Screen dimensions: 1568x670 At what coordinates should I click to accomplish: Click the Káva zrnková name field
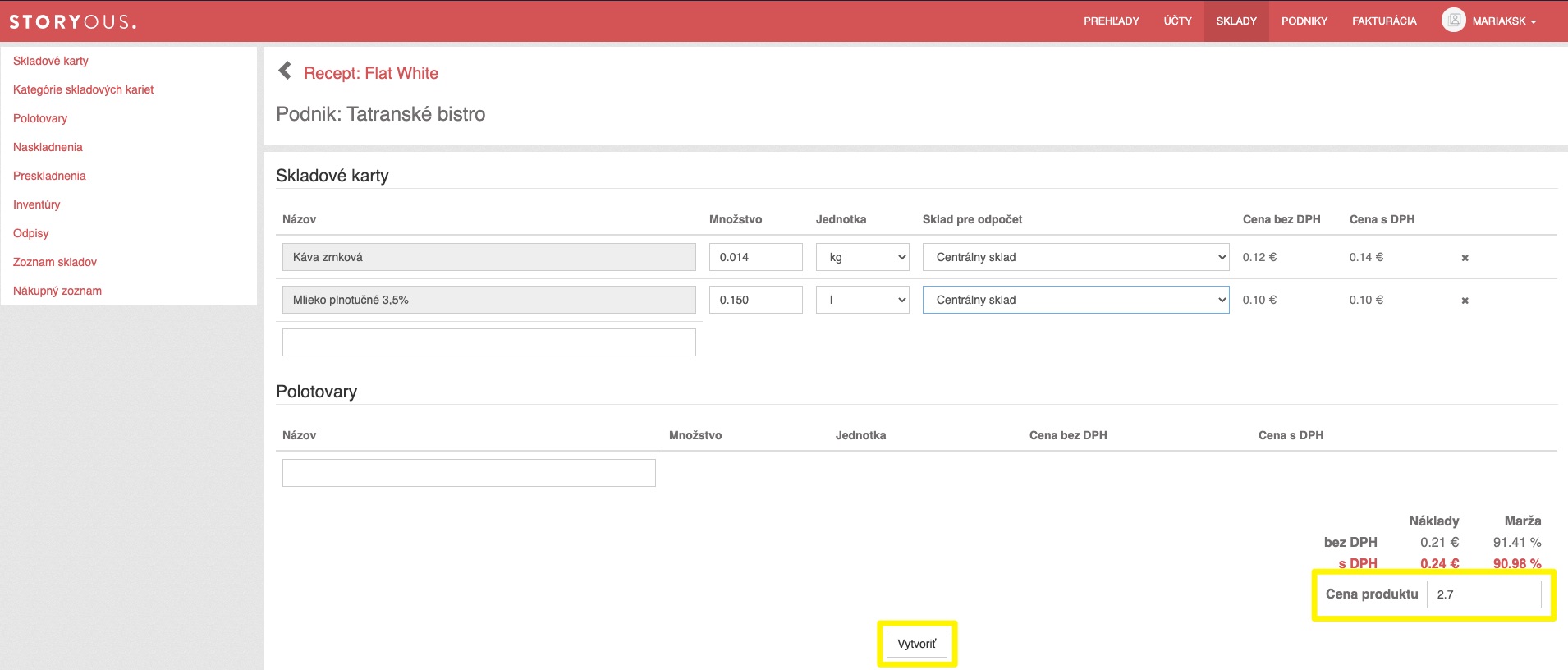coord(489,257)
